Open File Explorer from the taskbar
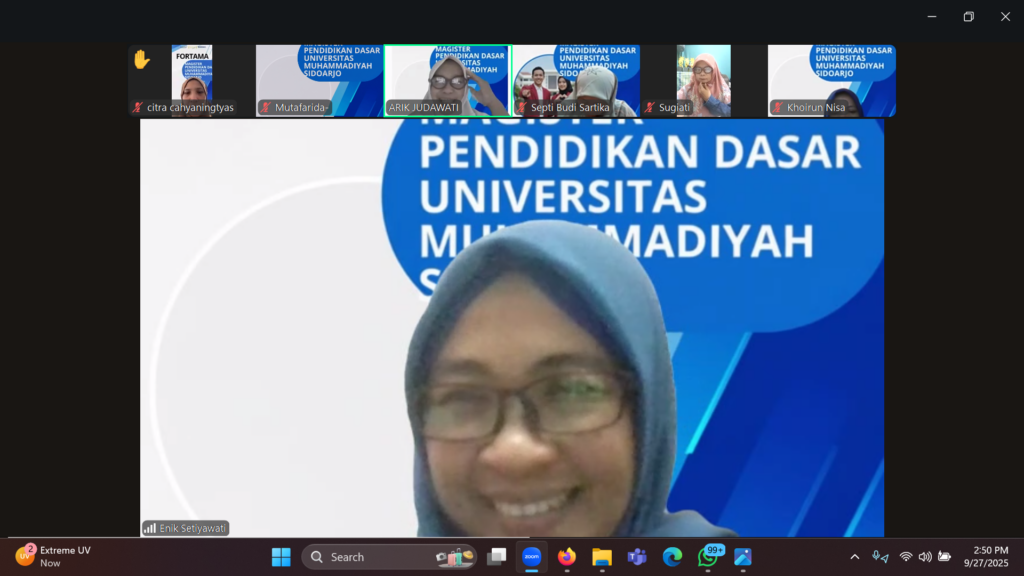Image resolution: width=1024 pixels, height=576 pixels. point(602,557)
